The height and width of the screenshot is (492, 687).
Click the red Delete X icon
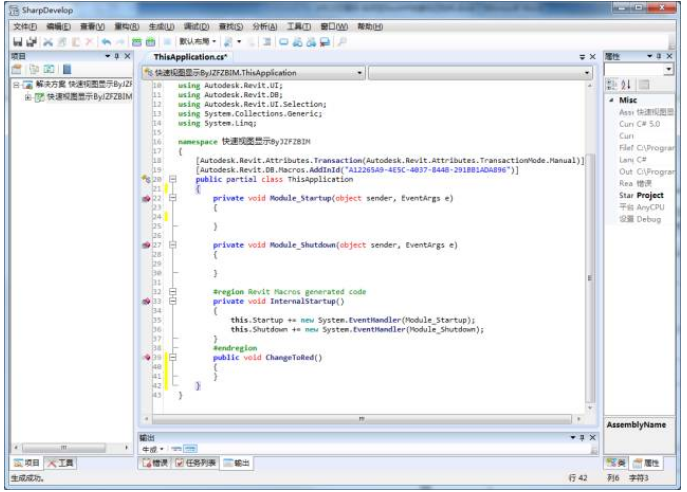[89, 42]
